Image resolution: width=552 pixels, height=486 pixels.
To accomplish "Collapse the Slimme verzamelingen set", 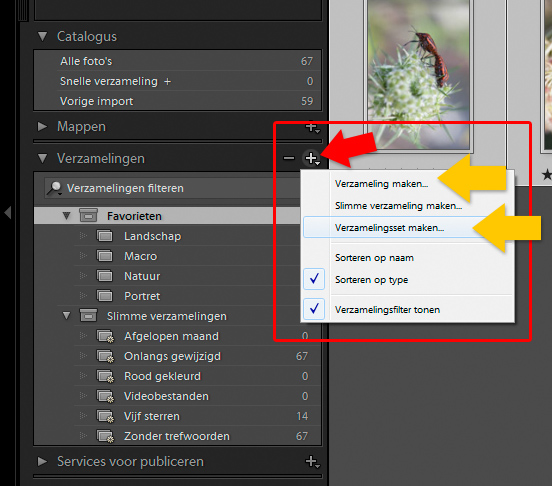I will (66, 316).
